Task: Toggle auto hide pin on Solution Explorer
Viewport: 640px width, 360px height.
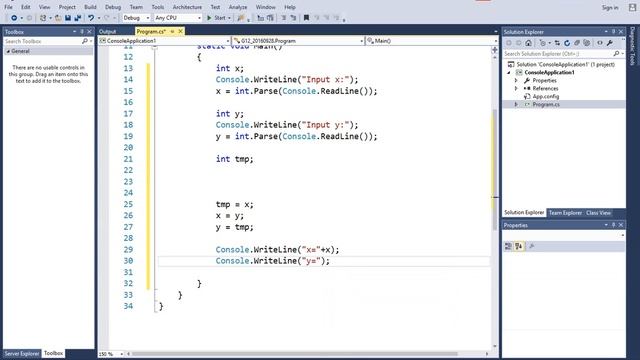Action: tap(613, 31)
